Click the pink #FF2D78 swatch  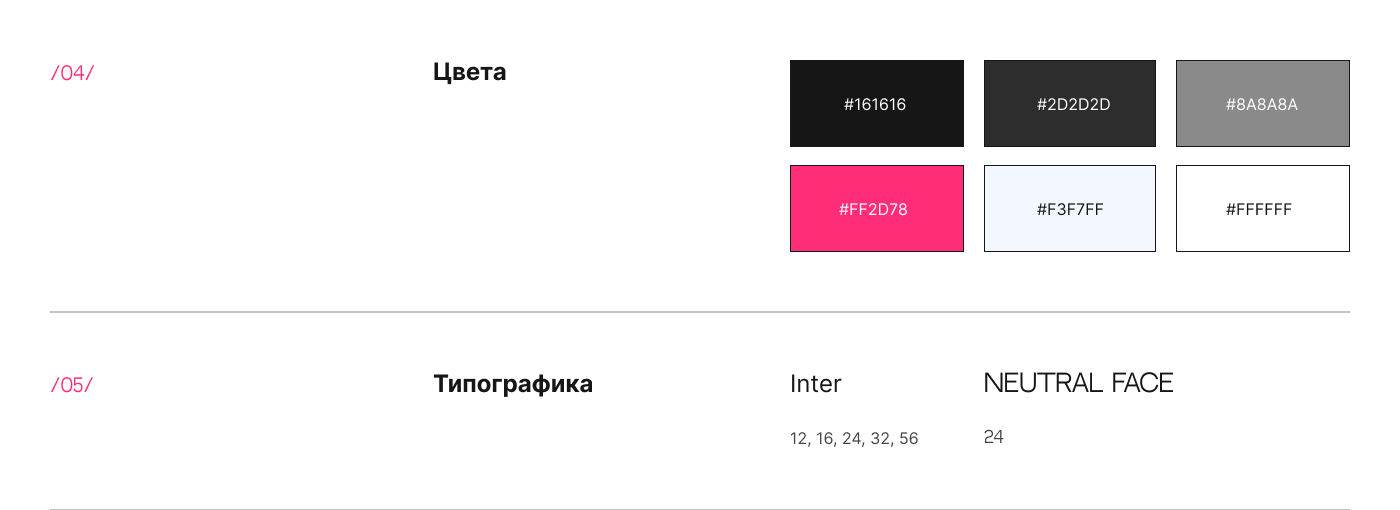pos(876,209)
